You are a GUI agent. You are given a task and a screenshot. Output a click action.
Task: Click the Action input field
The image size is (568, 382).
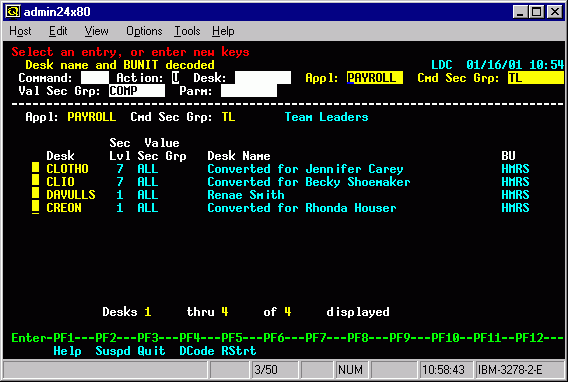click(x=176, y=77)
